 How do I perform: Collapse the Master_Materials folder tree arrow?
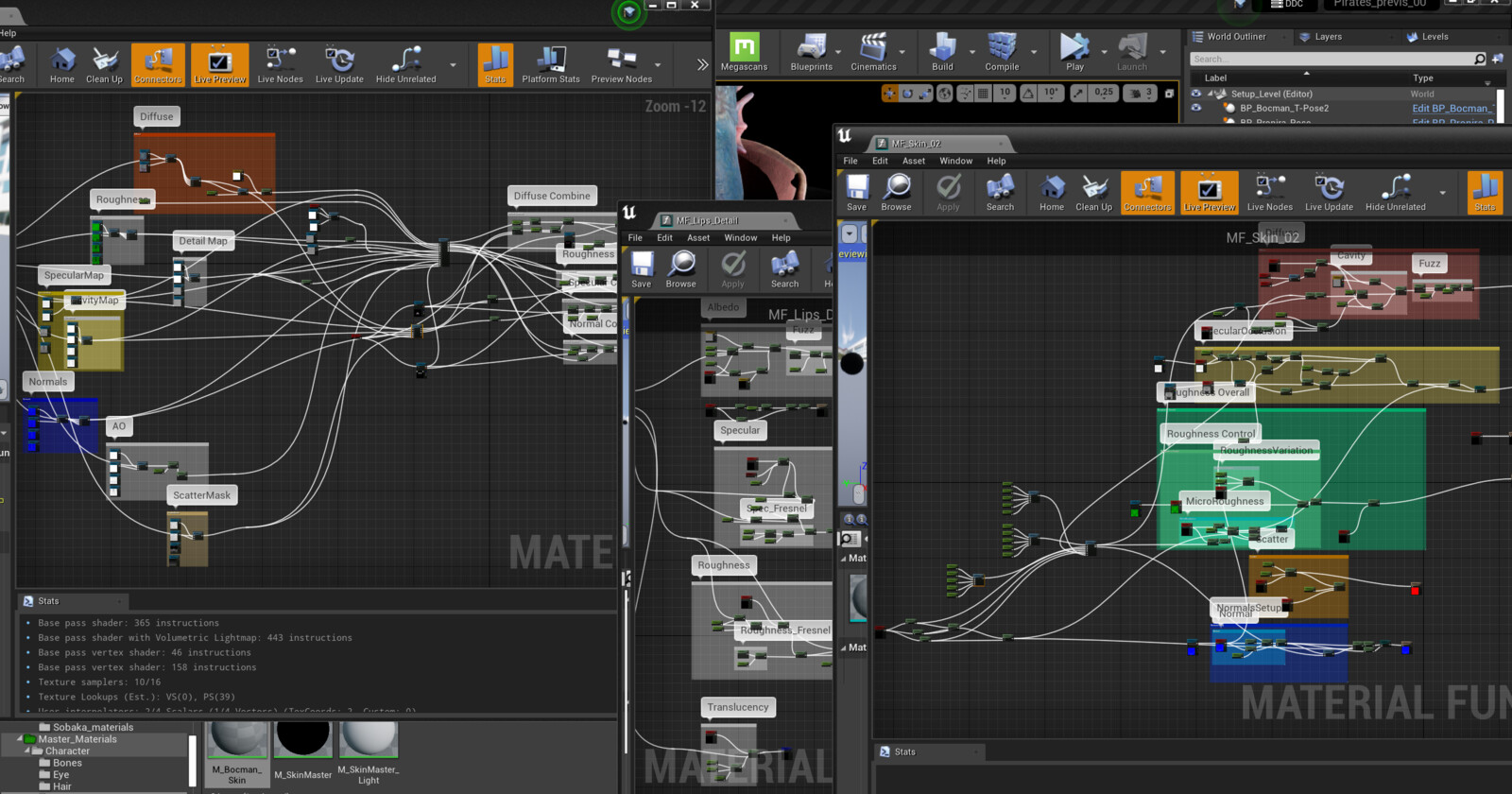20,739
